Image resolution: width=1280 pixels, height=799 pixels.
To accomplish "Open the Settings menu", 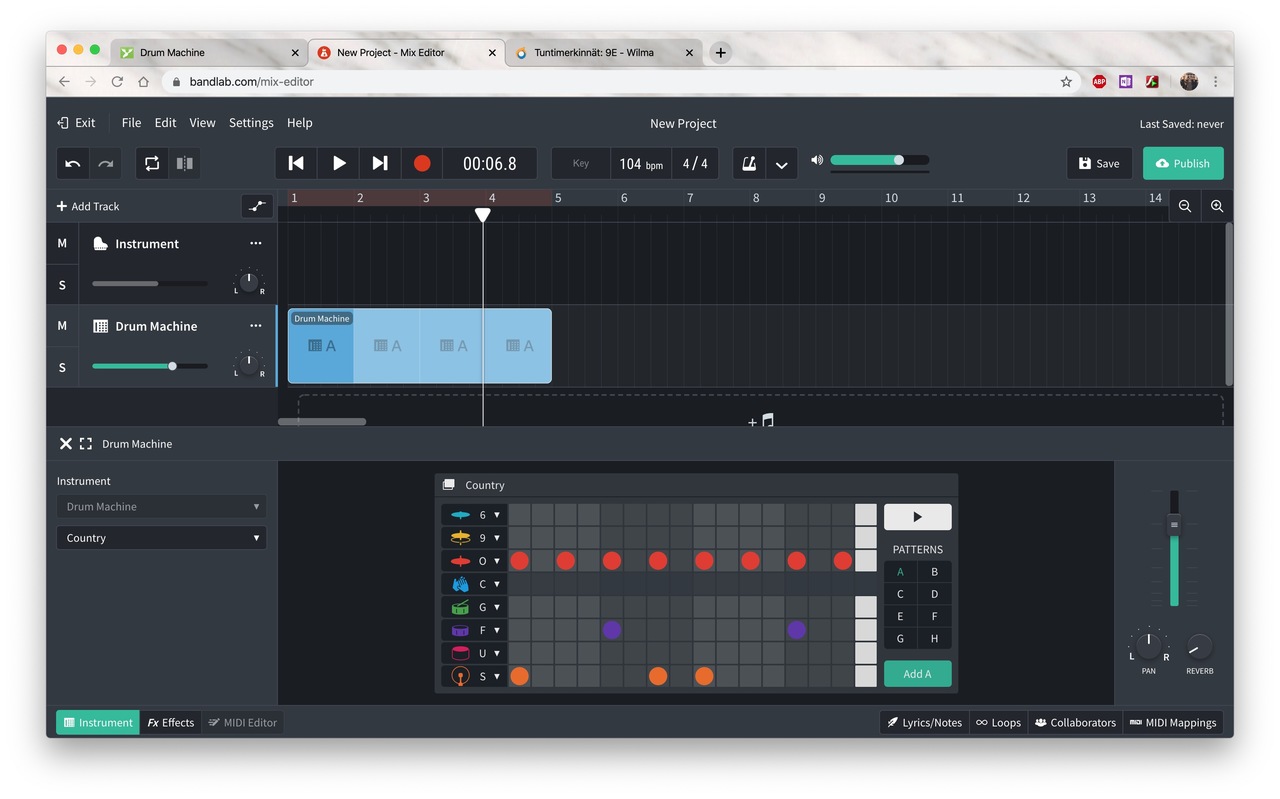I will point(251,123).
